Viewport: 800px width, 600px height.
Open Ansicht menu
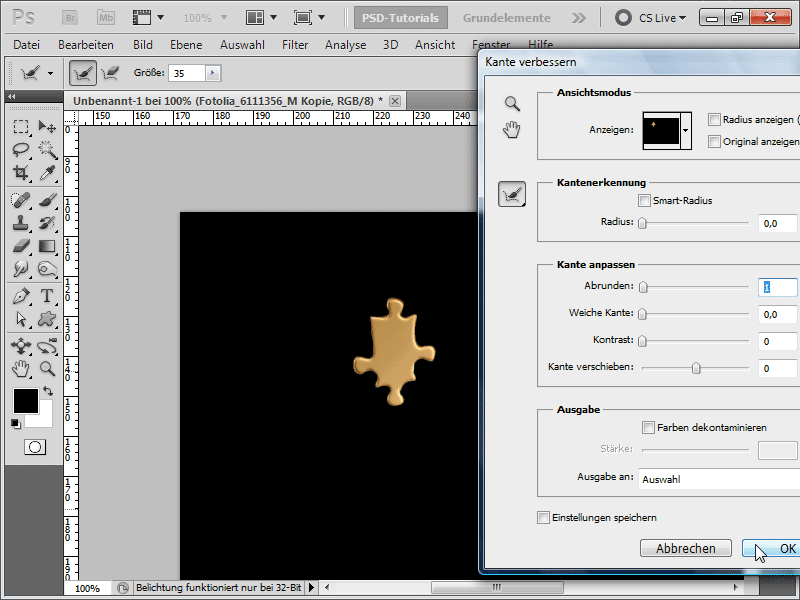(x=435, y=45)
